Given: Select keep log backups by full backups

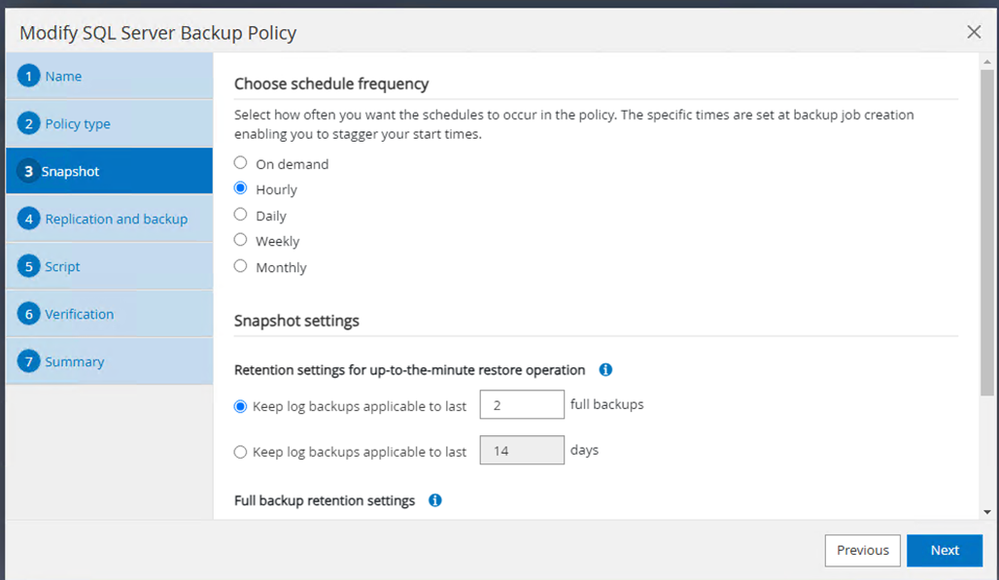Looking at the screenshot, I should click(240, 407).
